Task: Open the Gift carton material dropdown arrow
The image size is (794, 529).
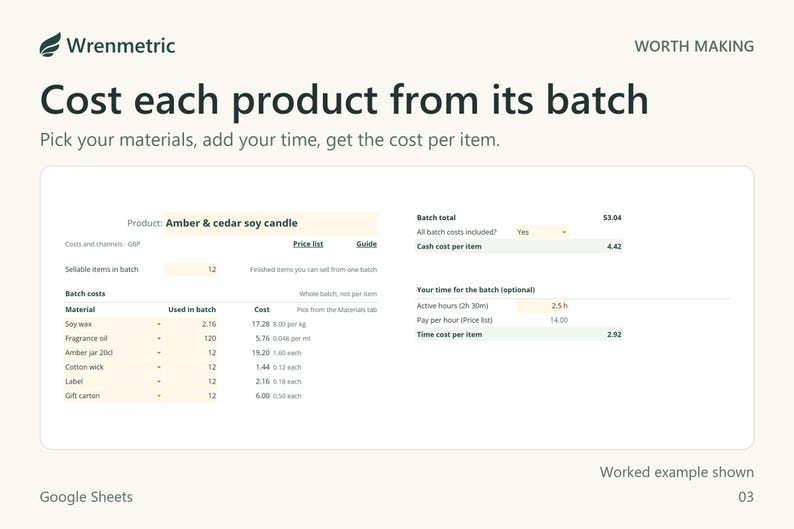Action: click(158, 396)
